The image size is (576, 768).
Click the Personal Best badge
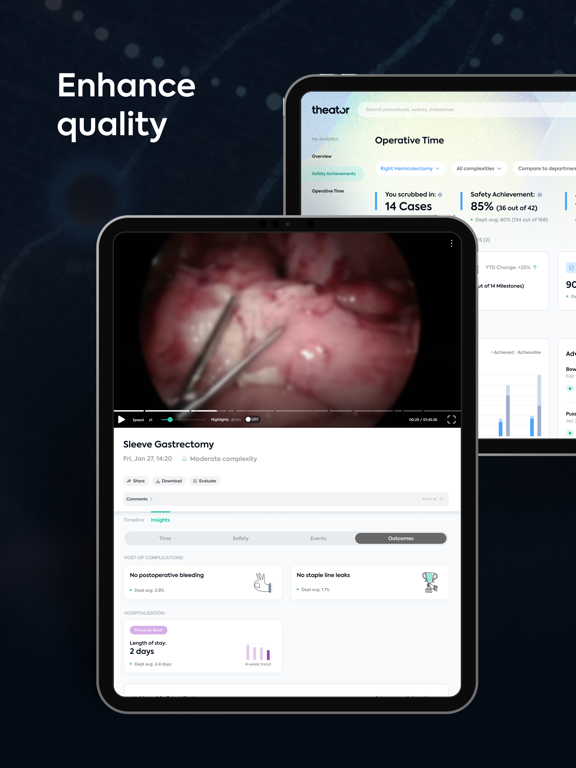(148, 630)
